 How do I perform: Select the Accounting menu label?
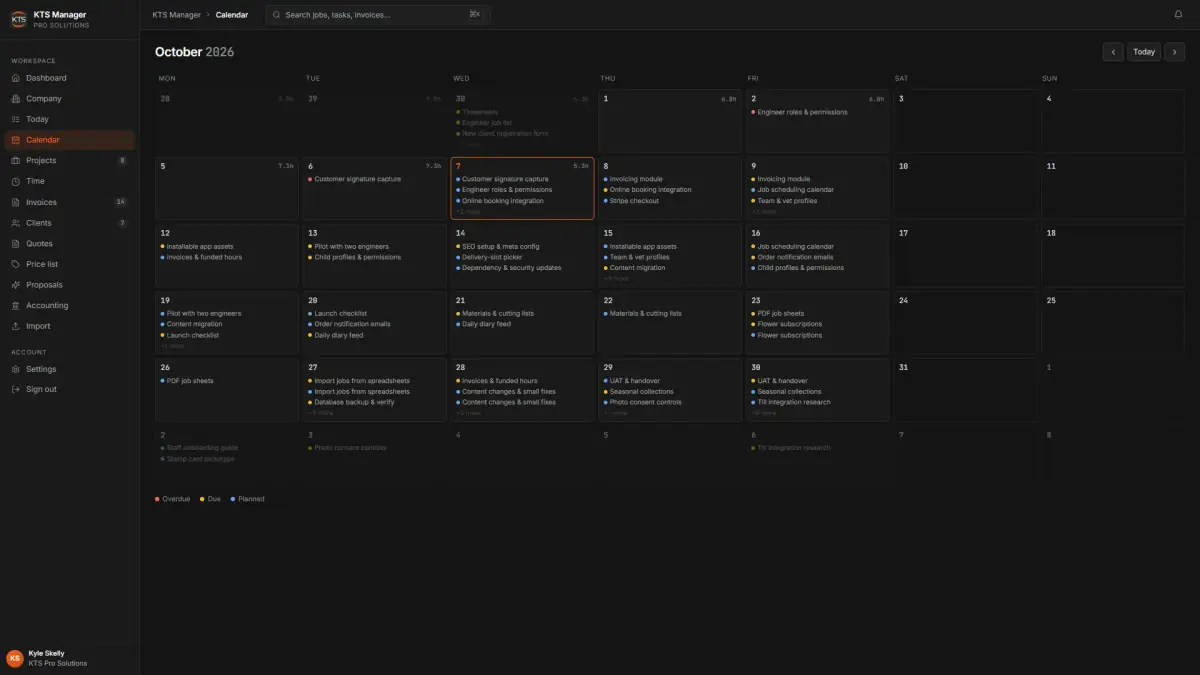pos(47,306)
